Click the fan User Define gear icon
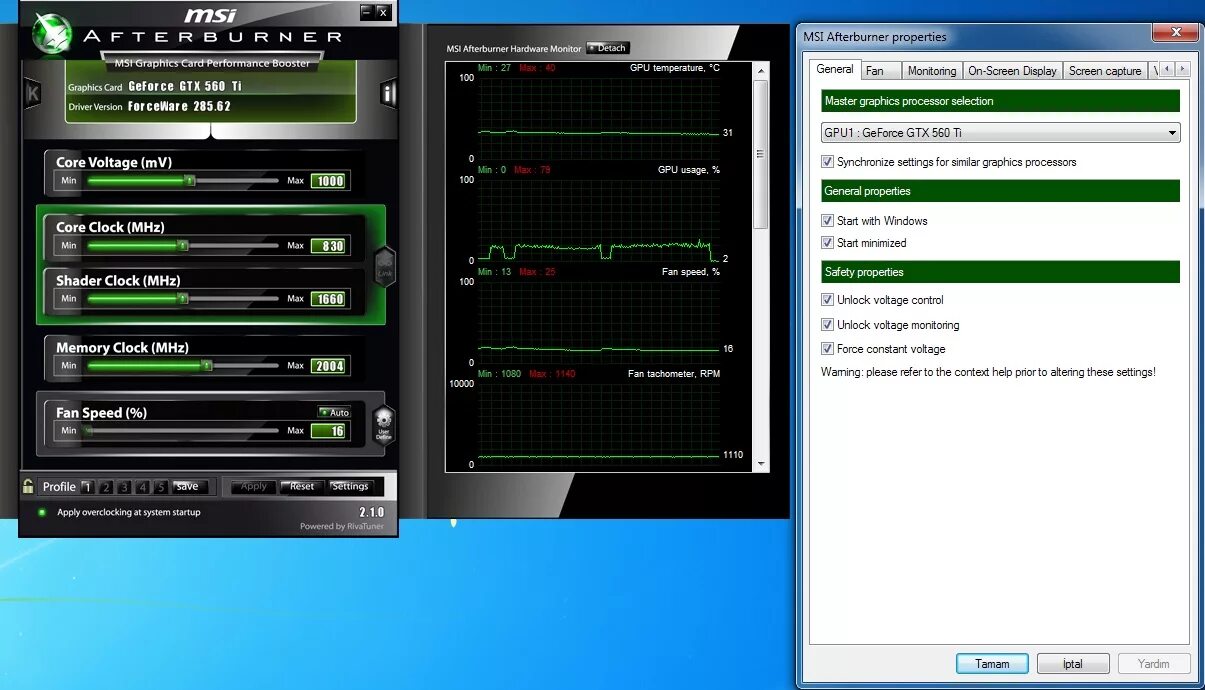This screenshot has height=690, width=1205. 384,424
